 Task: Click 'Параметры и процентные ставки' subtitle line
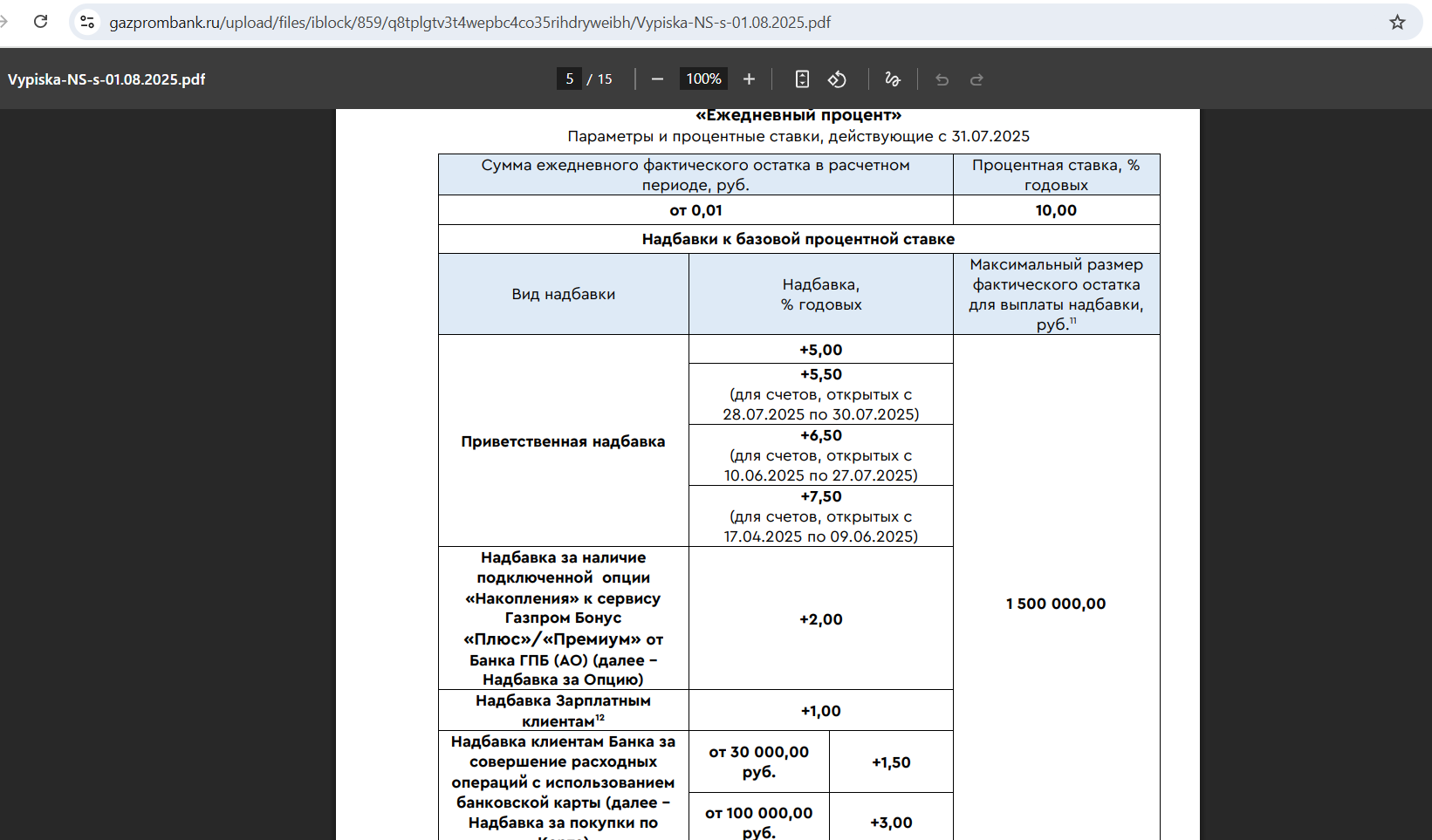798,136
